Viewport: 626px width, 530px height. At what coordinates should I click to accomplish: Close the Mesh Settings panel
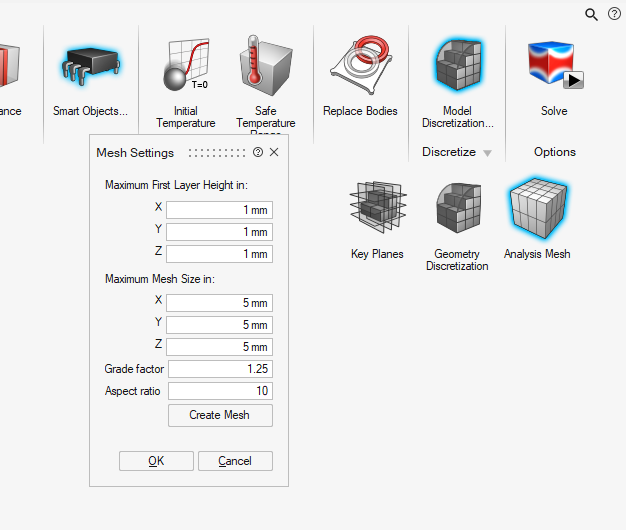click(x=274, y=152)
